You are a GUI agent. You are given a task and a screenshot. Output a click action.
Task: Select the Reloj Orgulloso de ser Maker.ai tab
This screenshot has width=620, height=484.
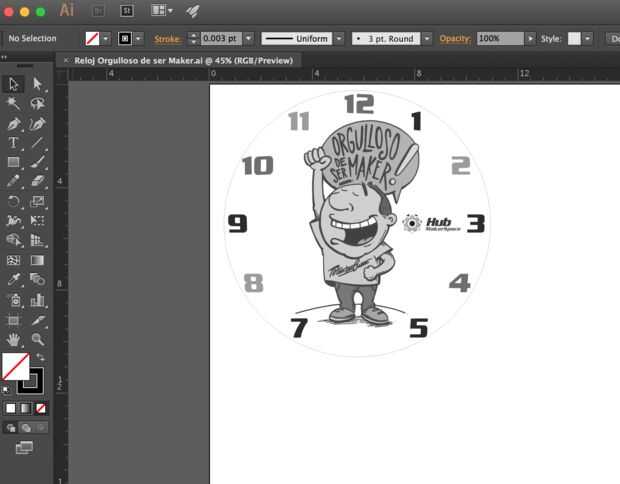tap(183, 60)
